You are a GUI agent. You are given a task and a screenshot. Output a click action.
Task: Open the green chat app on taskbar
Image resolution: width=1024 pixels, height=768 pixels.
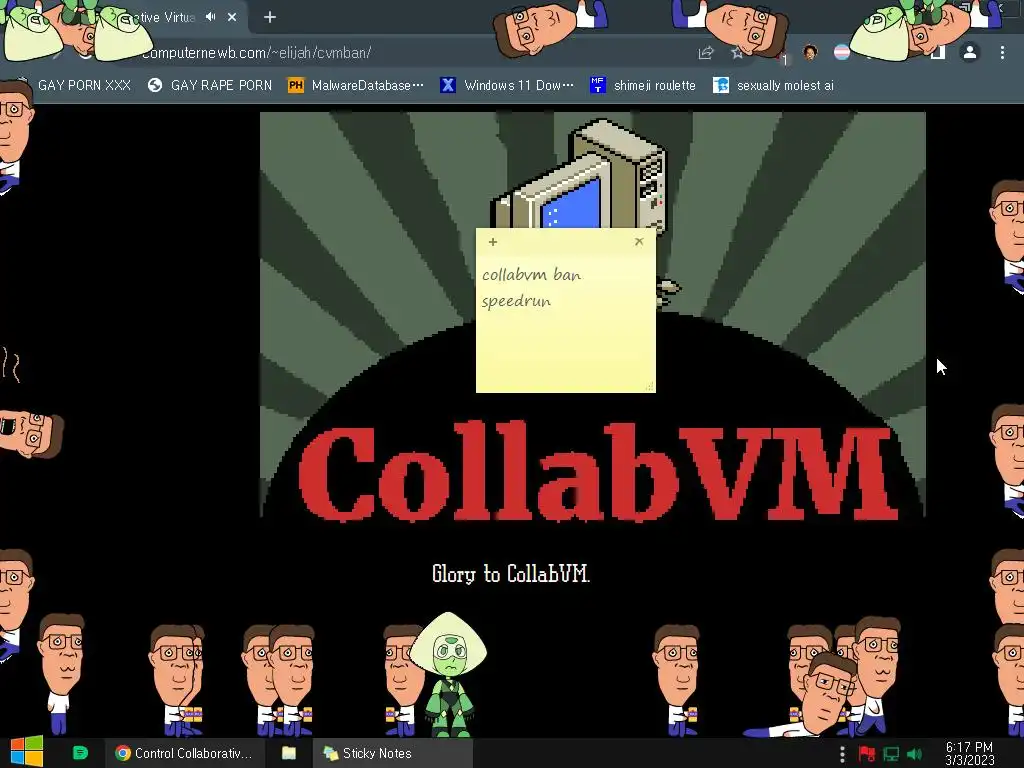pos(80,753)
